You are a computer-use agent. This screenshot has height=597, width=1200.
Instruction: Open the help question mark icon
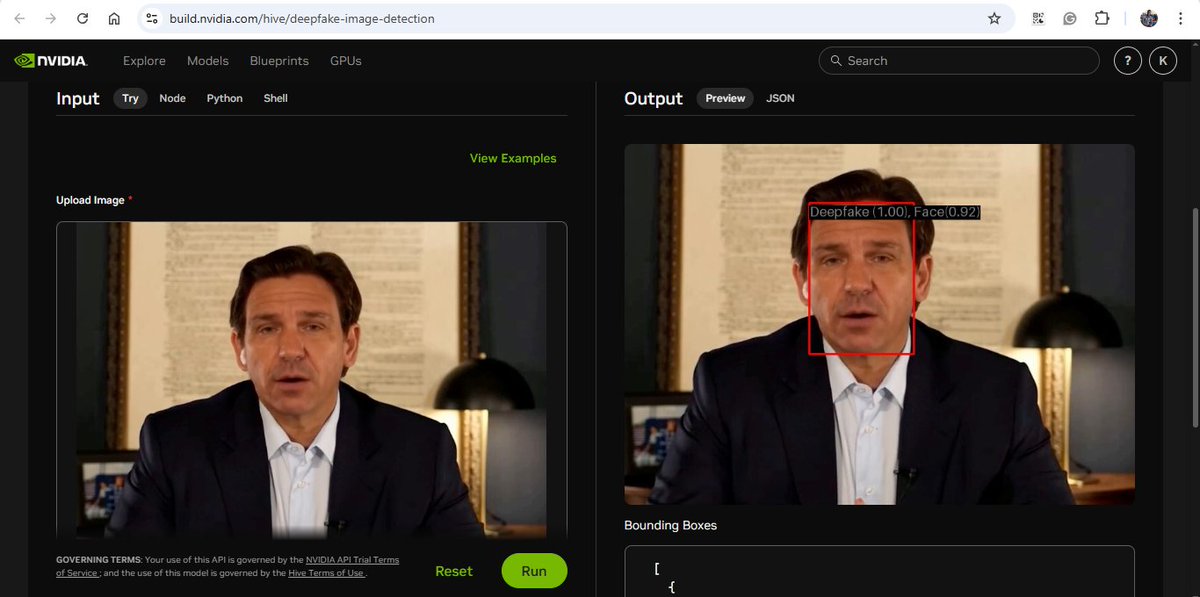click(x=1127, y=61)
